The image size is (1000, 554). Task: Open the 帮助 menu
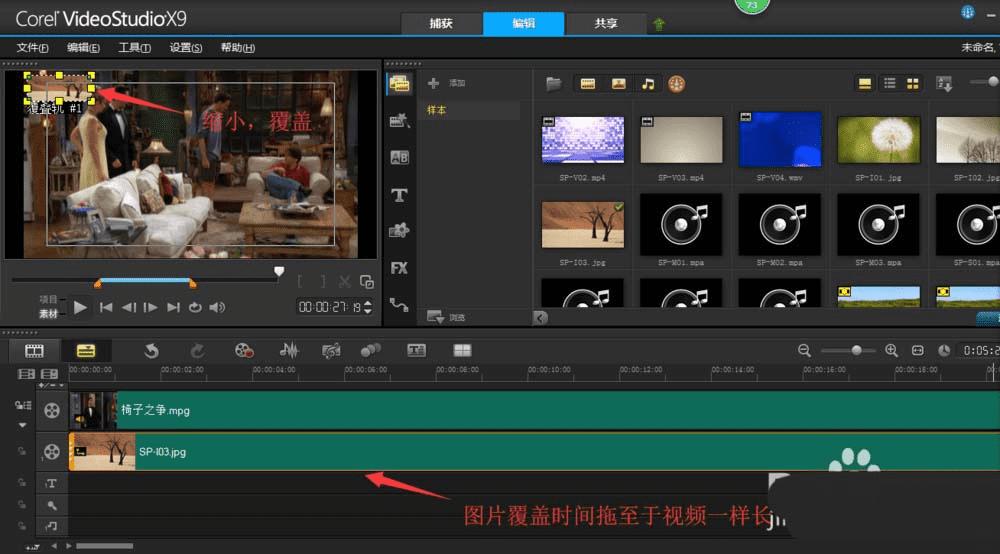tap(237, 48)
